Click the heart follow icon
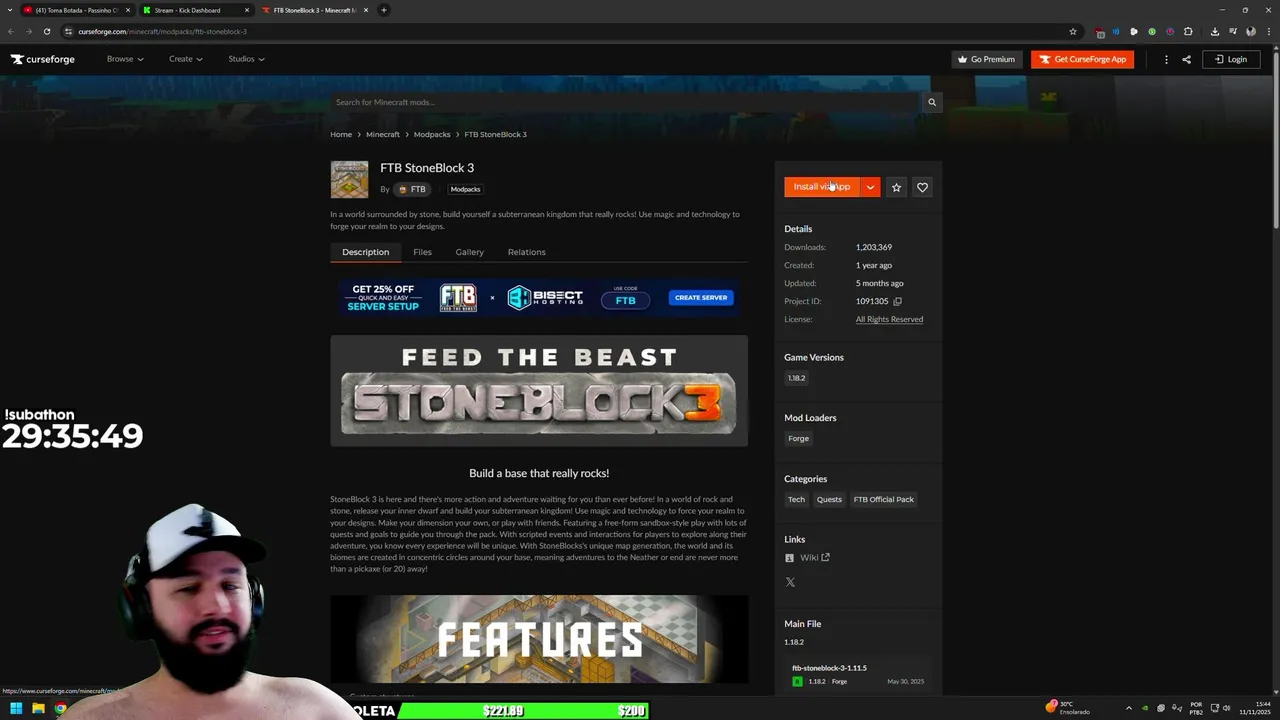The height and width of the screenshot is (720, 1280). (922, 187)
